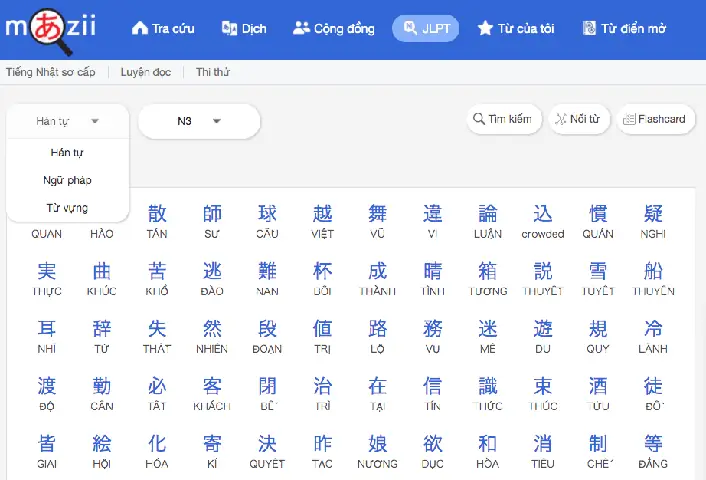Open kanji 決 QUYẾT
Image resolution: width=706 pixels, height=480 pixels.
[x=267, y=451]
